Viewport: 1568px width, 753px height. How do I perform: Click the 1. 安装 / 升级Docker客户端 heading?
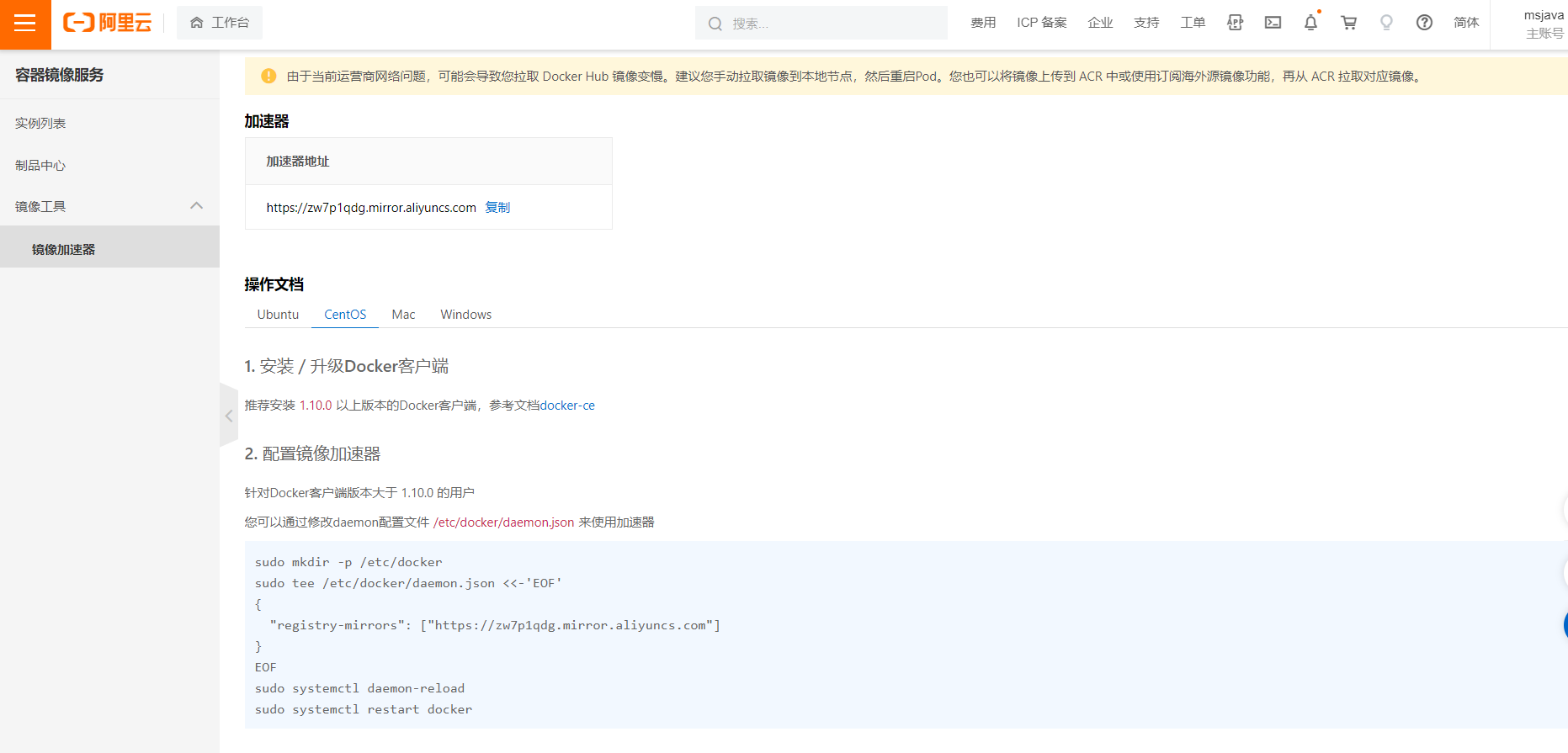[347, 366]
